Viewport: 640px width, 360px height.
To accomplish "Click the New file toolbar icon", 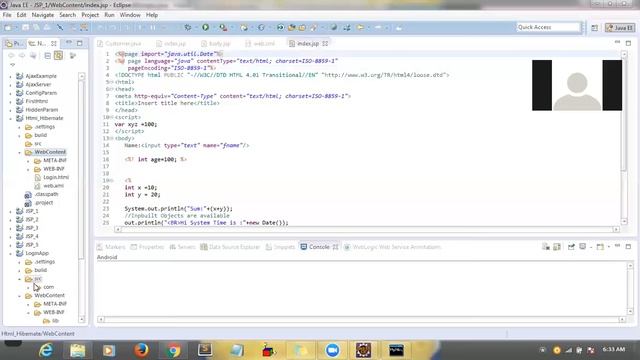I will pyautogui.click(x=8, y=28).
